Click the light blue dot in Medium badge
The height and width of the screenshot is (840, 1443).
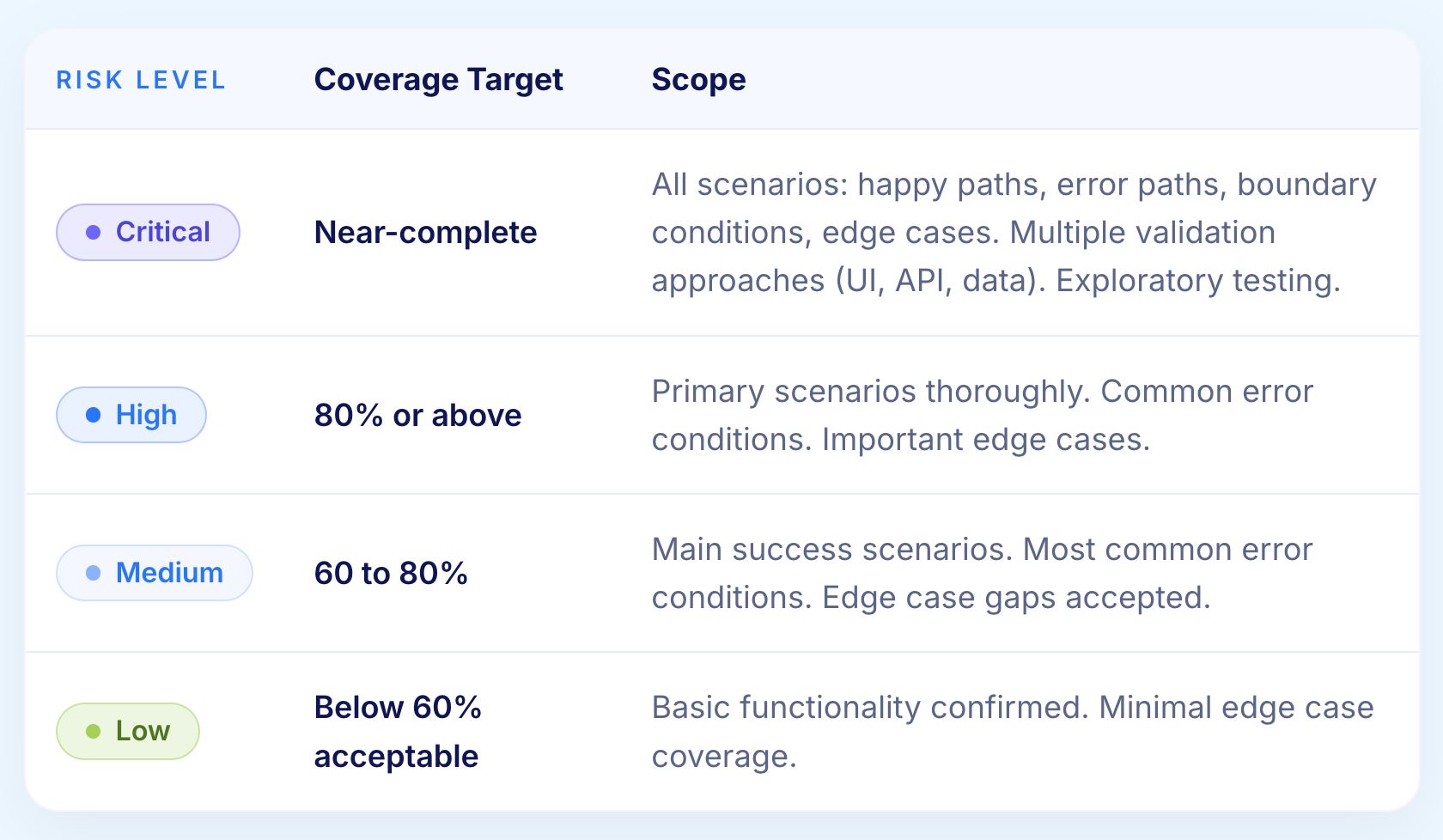94,573
